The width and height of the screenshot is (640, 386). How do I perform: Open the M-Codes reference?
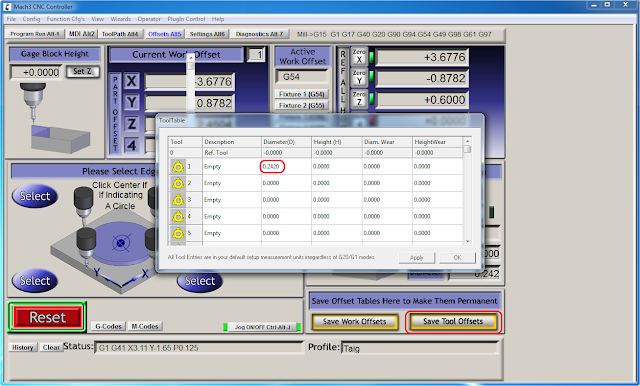(145, 326)
